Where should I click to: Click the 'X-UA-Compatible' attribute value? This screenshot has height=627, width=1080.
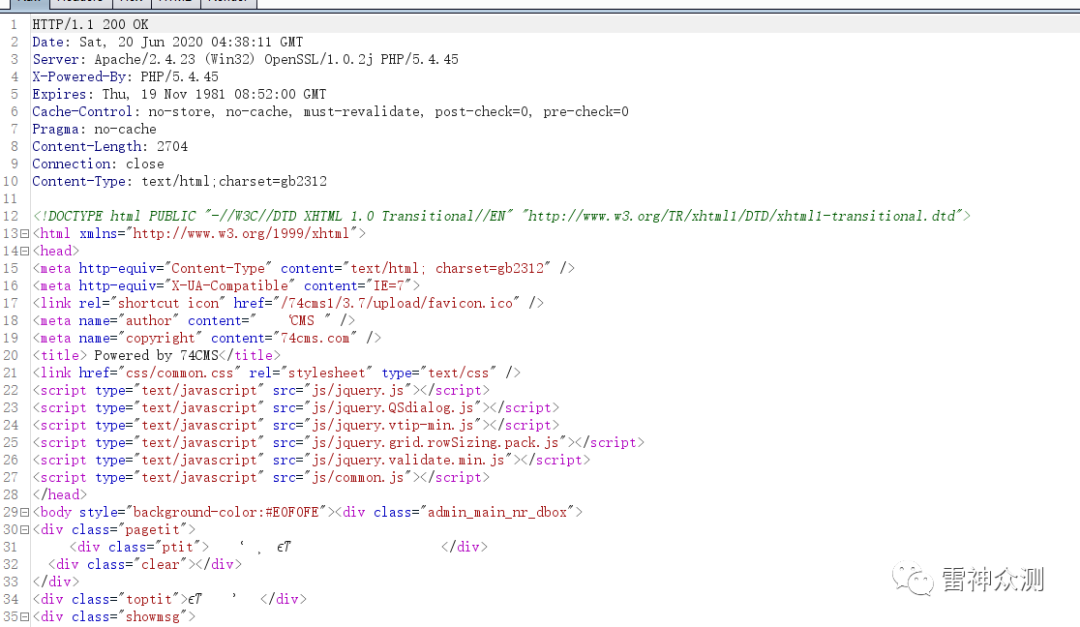point(229,286)
